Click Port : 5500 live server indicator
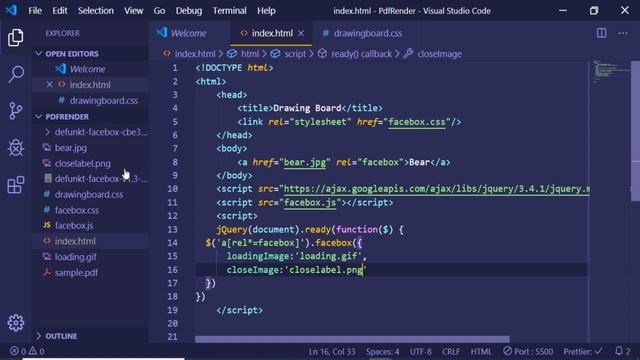The height and width of the screenshot is (360, 640). tap(528, 351)
